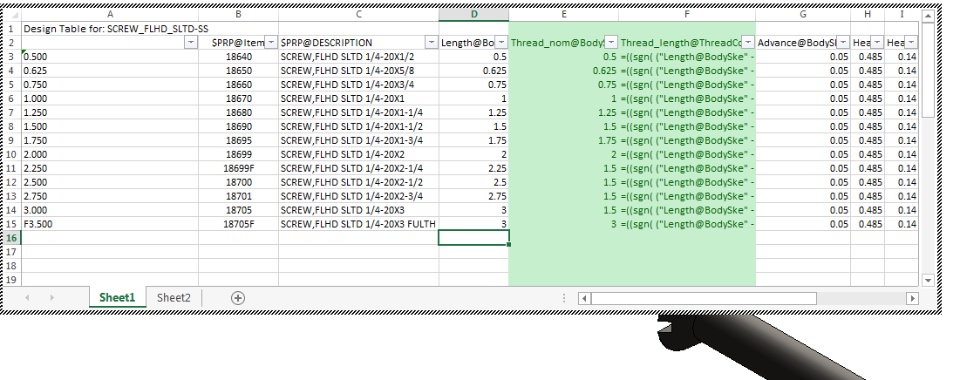Click the '$PRP@DESCRIPTION' header cell
960x380 pixels.
coord(358,42)
